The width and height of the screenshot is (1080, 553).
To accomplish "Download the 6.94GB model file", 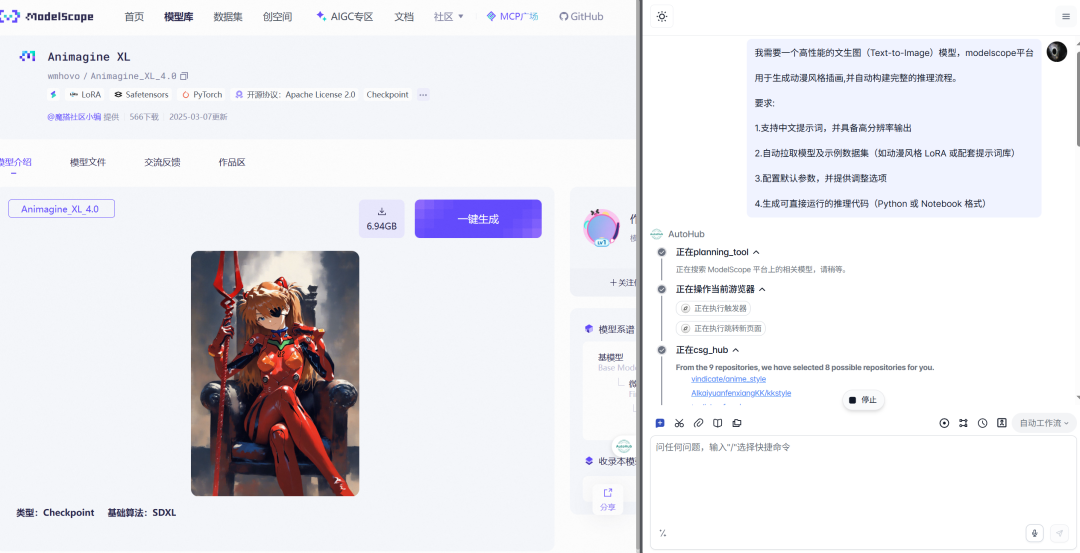I will [382, 218].
